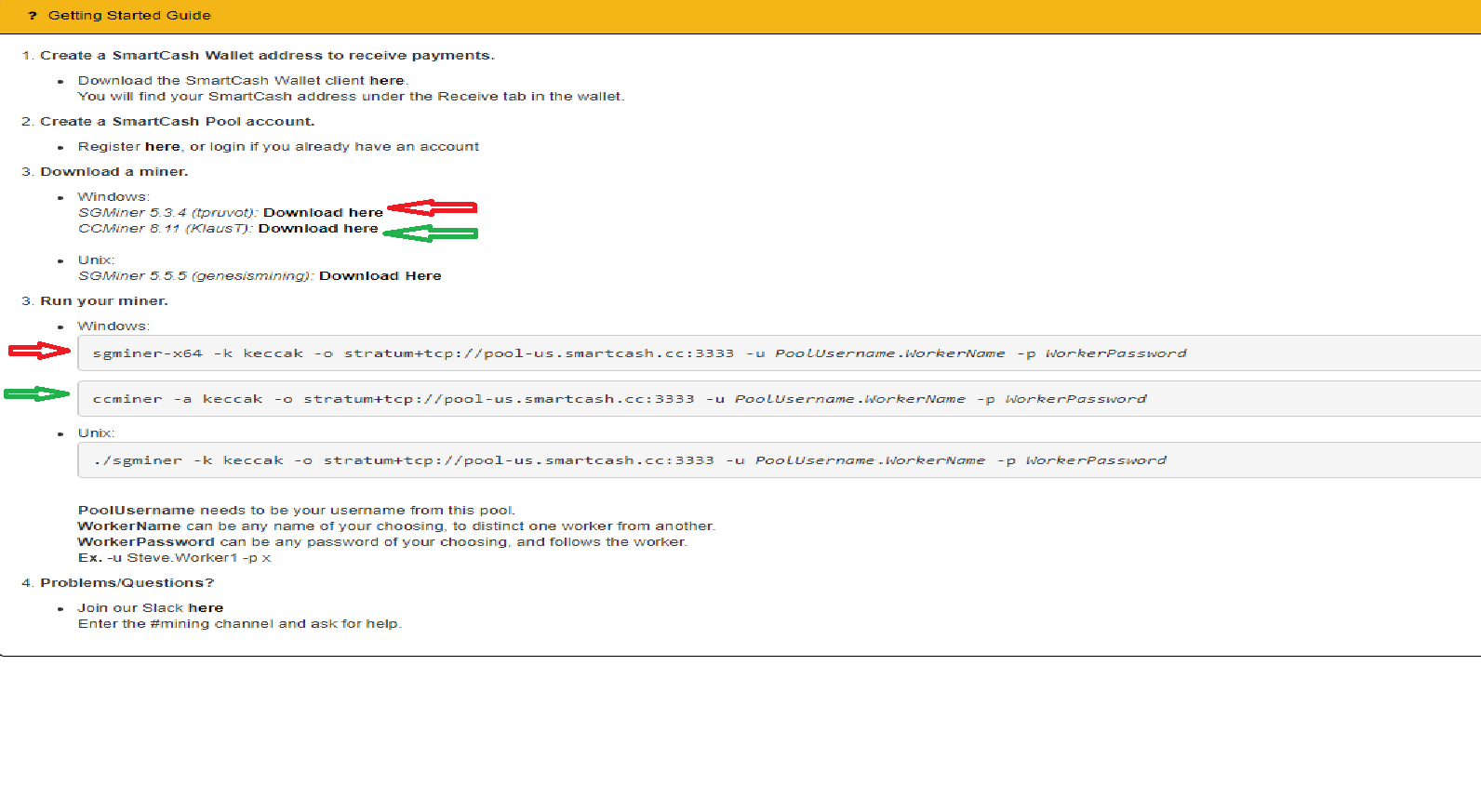
Task: Click the red arrow beside the SGMiner download
Action: tap(432, 207)
